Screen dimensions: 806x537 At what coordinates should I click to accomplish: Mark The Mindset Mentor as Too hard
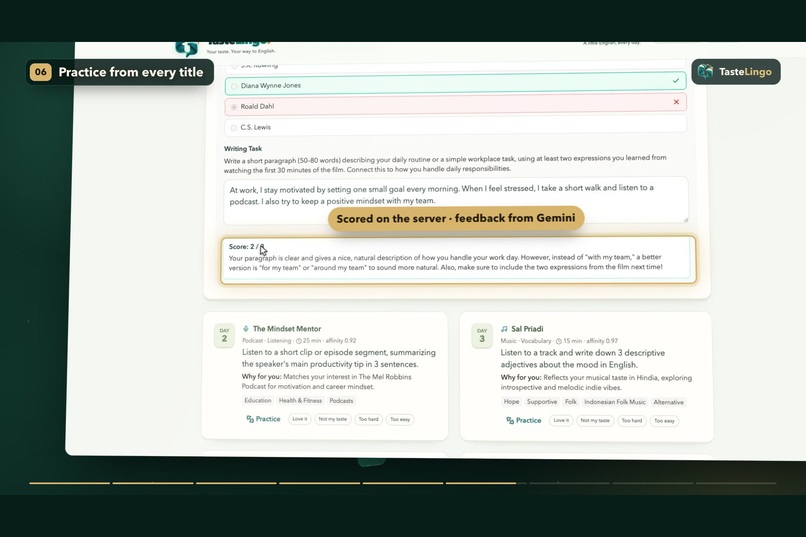point(368,419)
